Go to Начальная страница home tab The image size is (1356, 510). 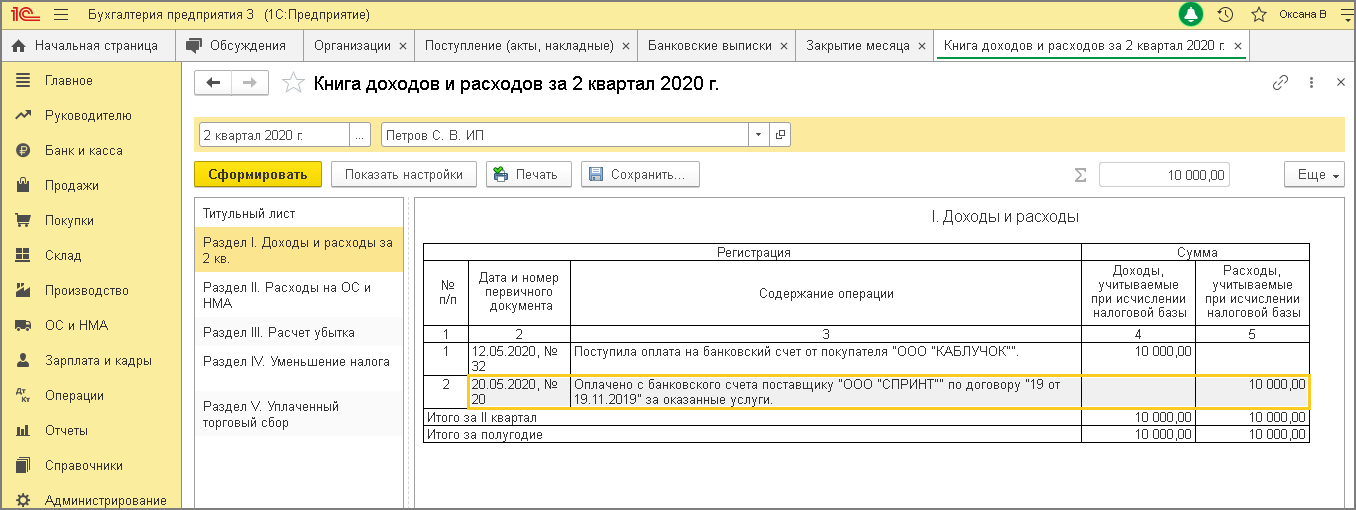[87, 45]
